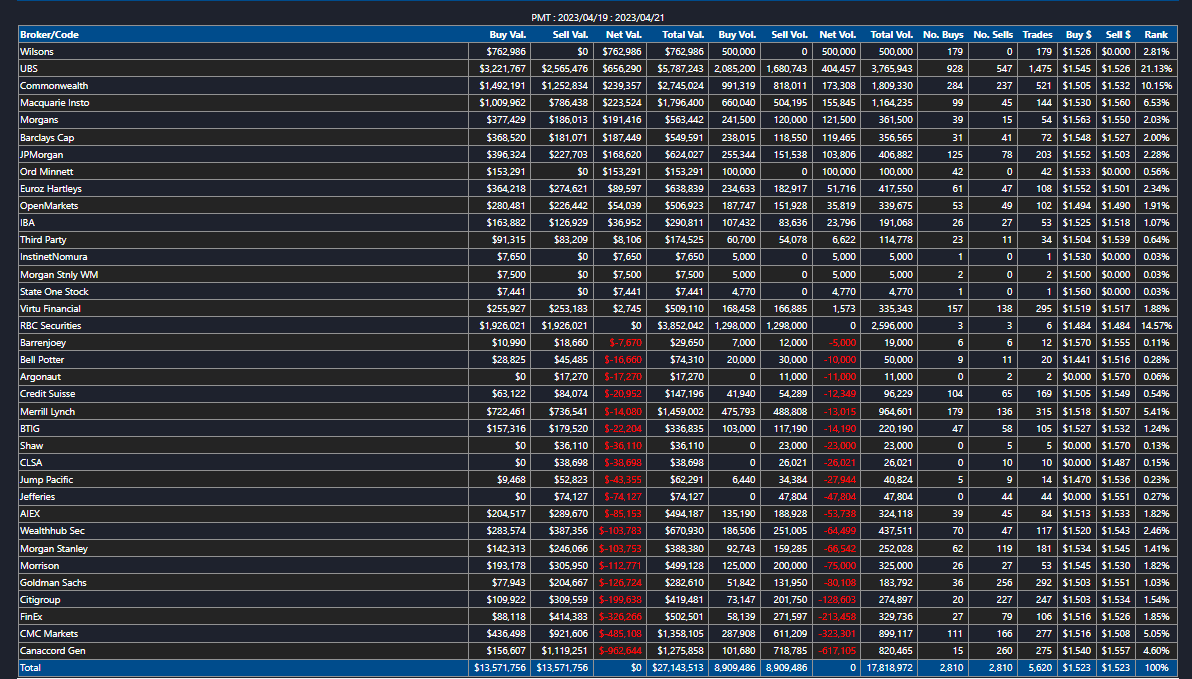Click the Ord Minnett broker name
1192x679 pixels.
pyautogui.click(x=46, y=172)
